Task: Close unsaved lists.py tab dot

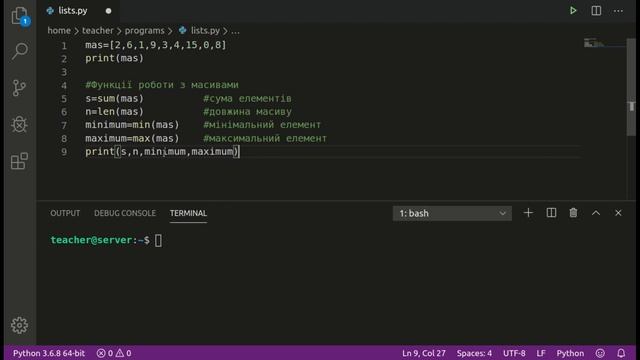Action: [x=108, y=11]
